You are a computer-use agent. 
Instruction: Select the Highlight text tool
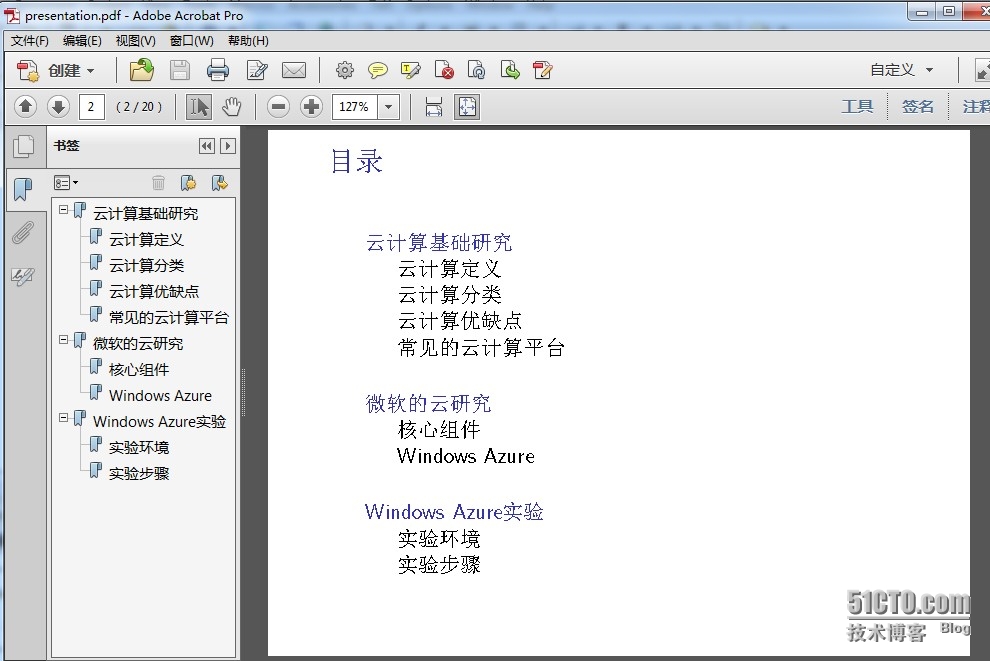[411, 70]
